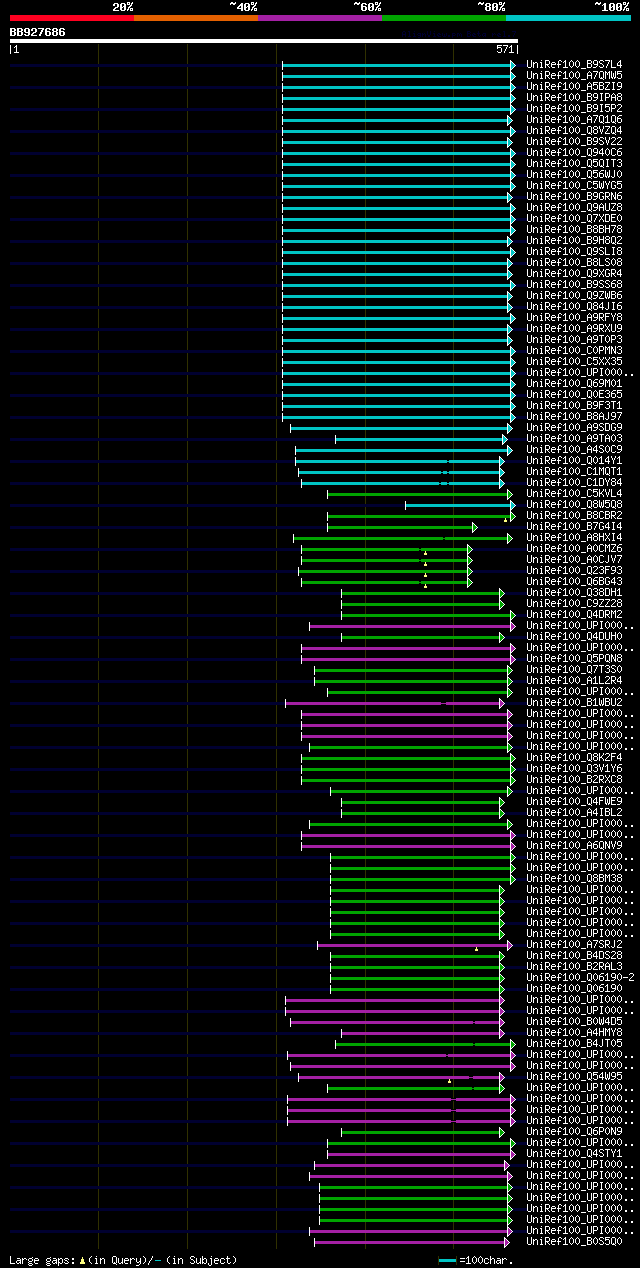The image size is (640, 1268).
Task: Click the UniRef100_C5WYG5 label
Action: [x=574, y=185]
